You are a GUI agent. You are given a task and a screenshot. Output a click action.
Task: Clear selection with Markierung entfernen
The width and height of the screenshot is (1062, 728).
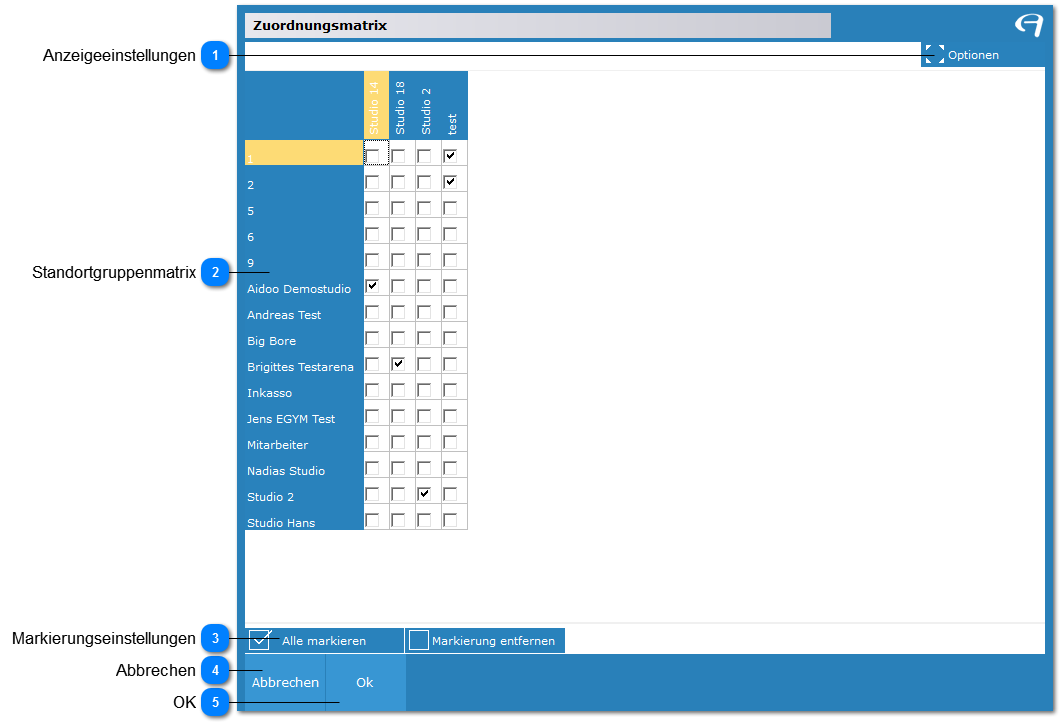point(485,641)
